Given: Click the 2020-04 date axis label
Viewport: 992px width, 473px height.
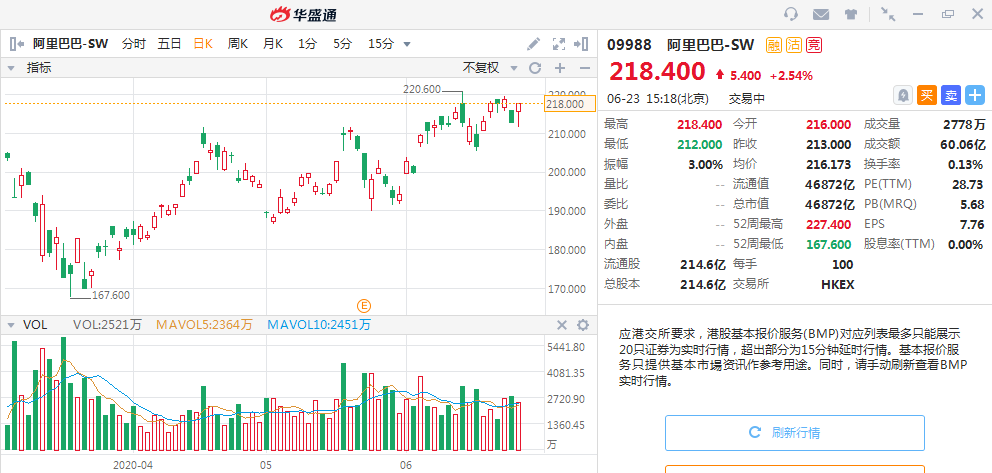Looking at the screenshot, I should 133,465.
